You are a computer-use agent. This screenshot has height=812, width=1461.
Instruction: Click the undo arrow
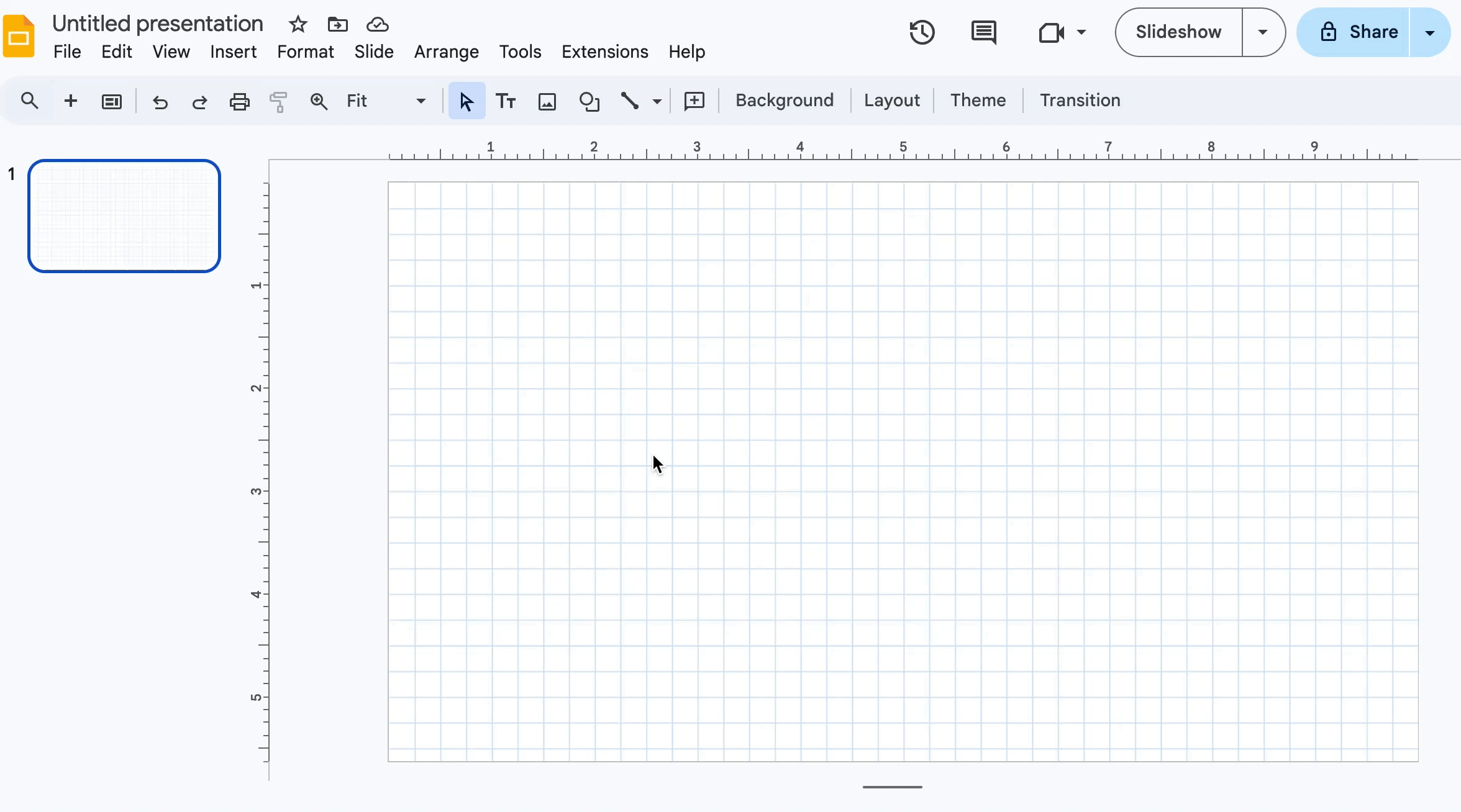[160, 101]
